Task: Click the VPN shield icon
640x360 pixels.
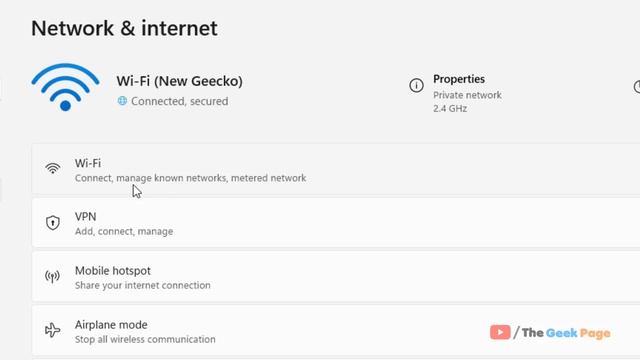Action: point(53,223)
